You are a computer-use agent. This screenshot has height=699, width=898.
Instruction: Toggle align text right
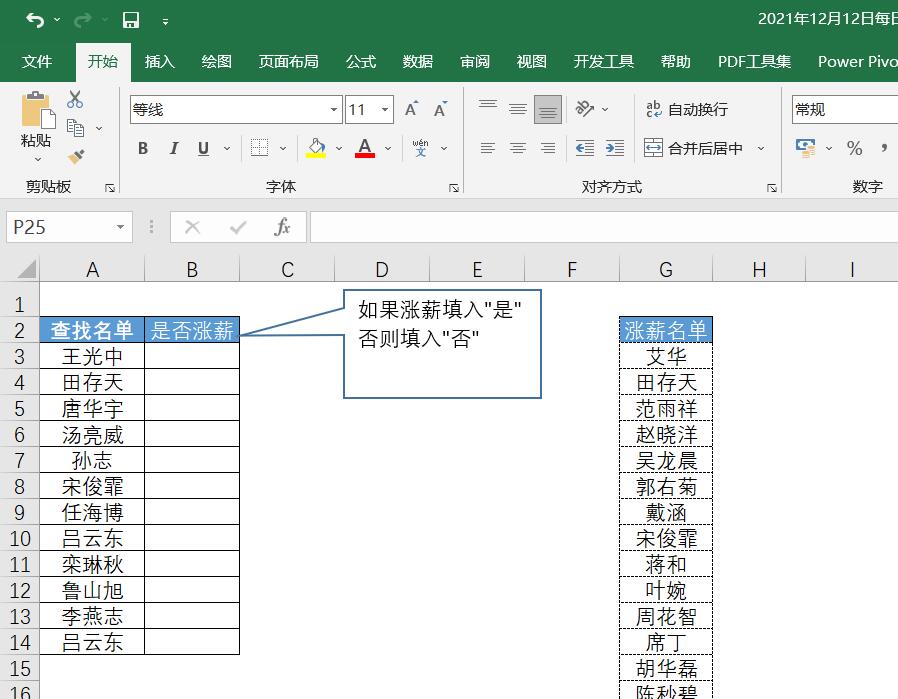click(548, 148)
